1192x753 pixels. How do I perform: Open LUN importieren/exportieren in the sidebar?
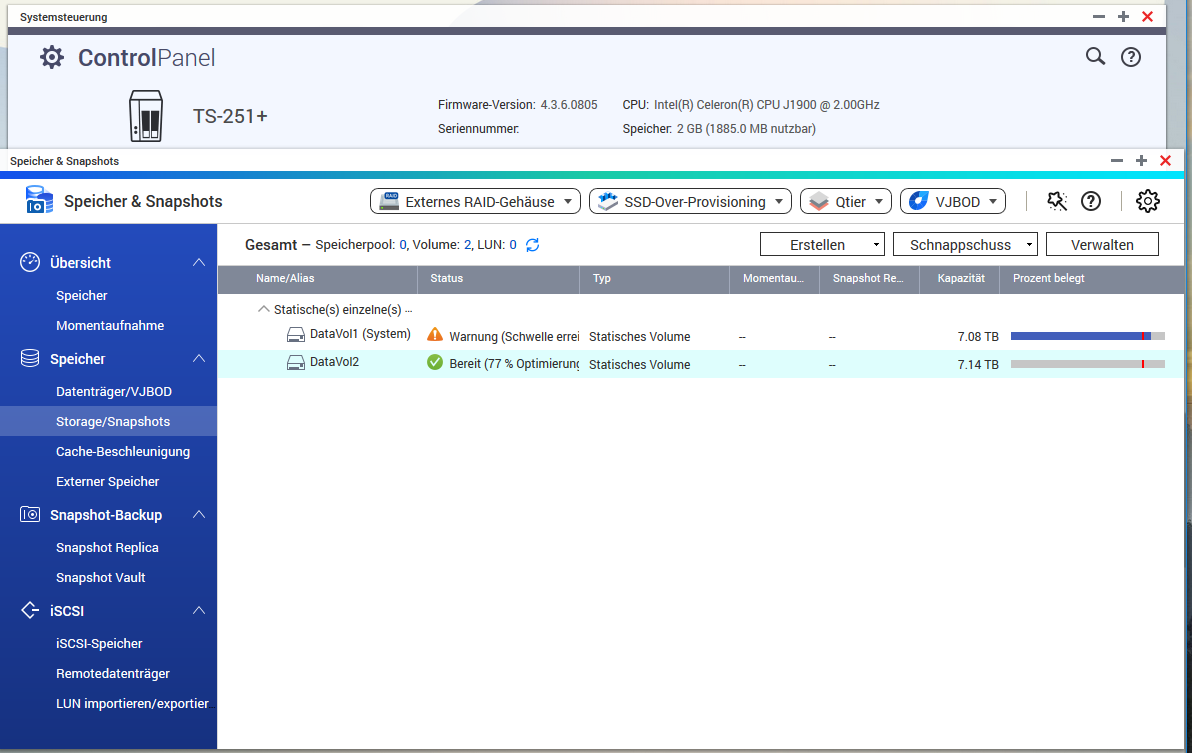(x=132, y=704)
